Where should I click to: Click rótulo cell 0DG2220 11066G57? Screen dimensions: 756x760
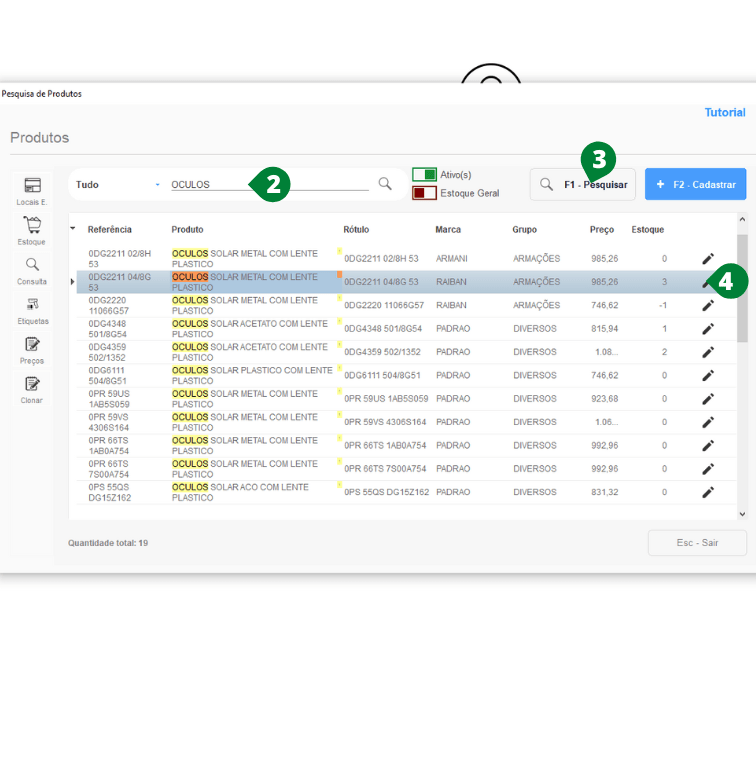(x=384, y=305)
